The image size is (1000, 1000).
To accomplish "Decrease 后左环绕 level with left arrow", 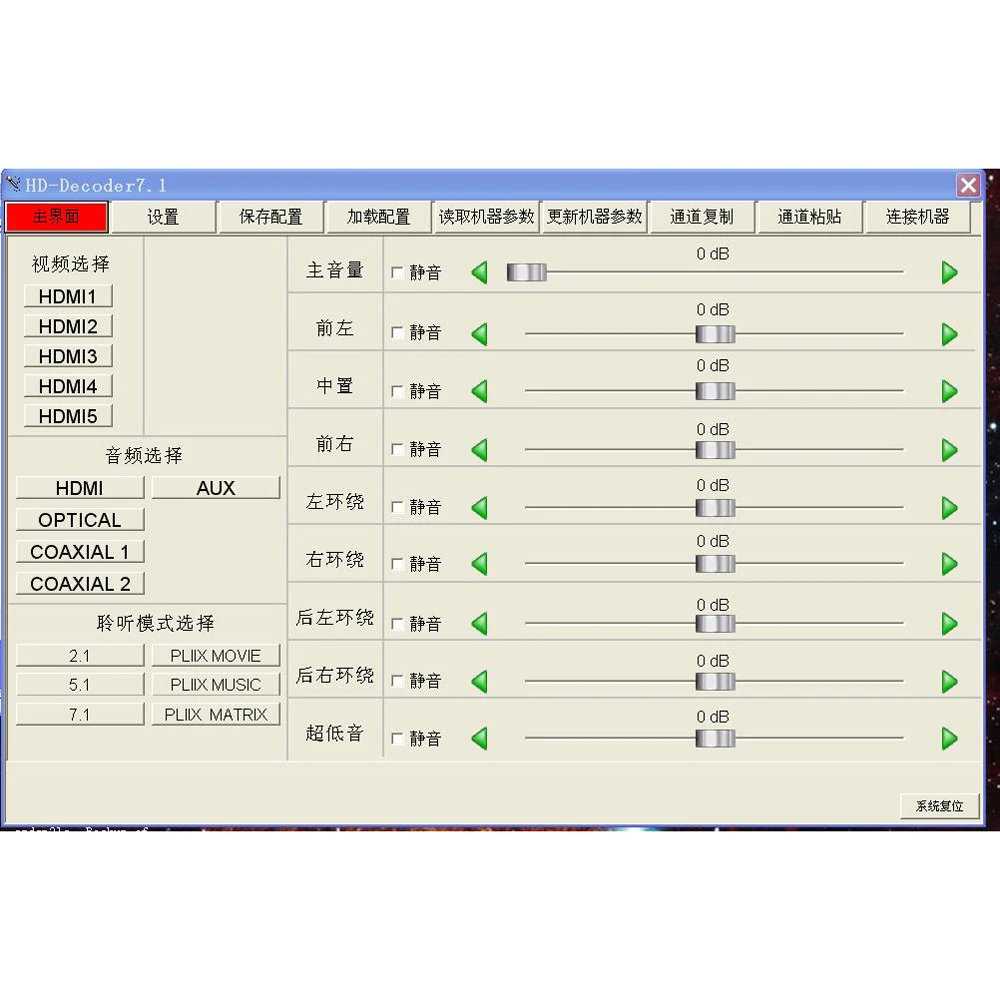I will click(480, 623).
